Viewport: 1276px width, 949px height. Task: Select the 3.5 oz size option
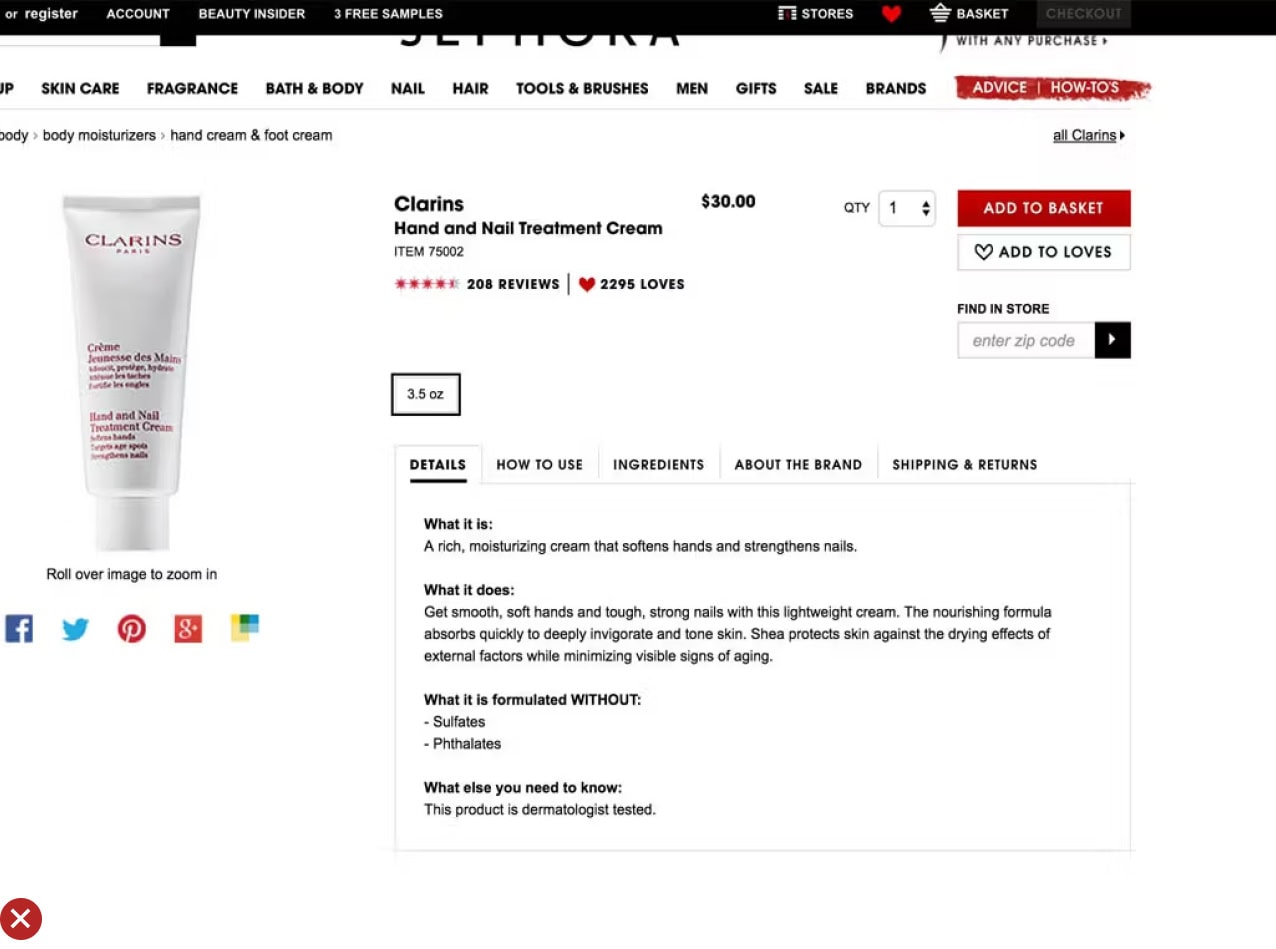click(x=425, y=394)
